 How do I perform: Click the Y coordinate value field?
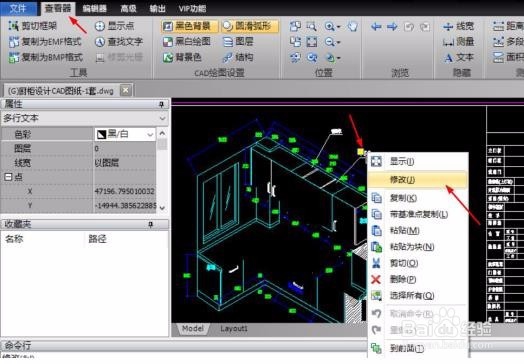[x=124, y=205]
